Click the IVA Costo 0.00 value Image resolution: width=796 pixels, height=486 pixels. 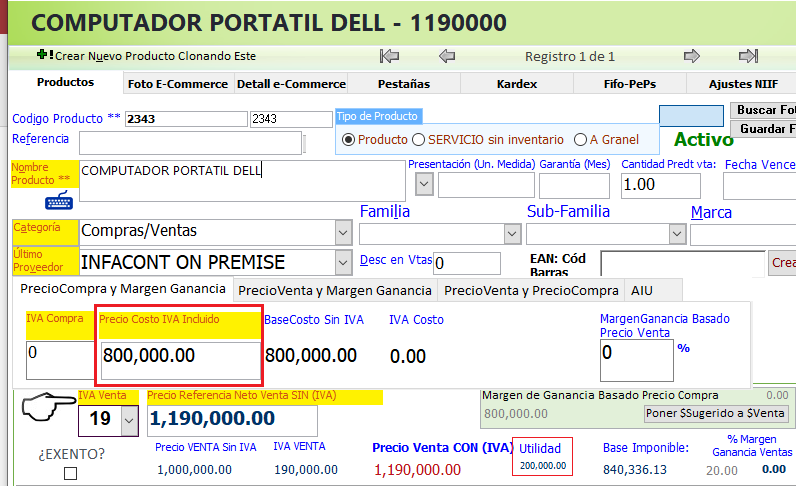point(408,356)
